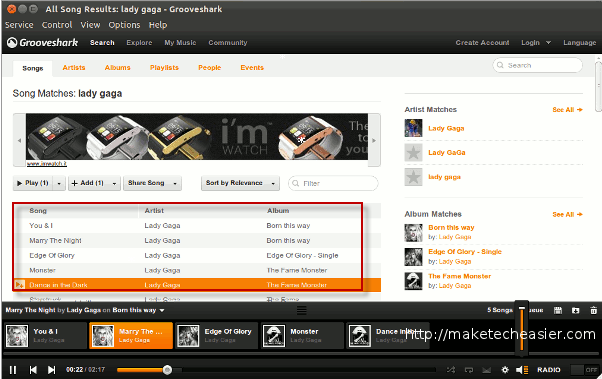The height and width of the screenshot is (379, 602).
Task: Select Monster in the queue
Action: (x=302, y=335)
